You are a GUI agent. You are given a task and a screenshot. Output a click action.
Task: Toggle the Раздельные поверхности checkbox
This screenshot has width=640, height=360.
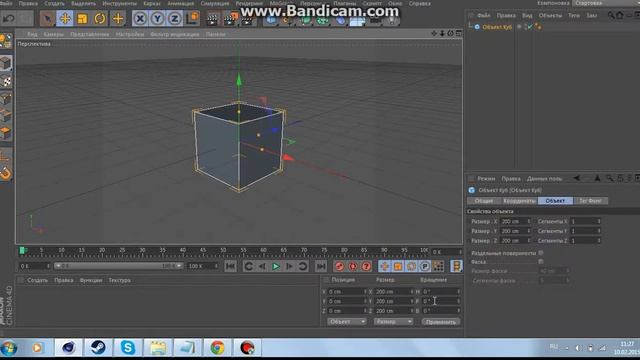541,253
